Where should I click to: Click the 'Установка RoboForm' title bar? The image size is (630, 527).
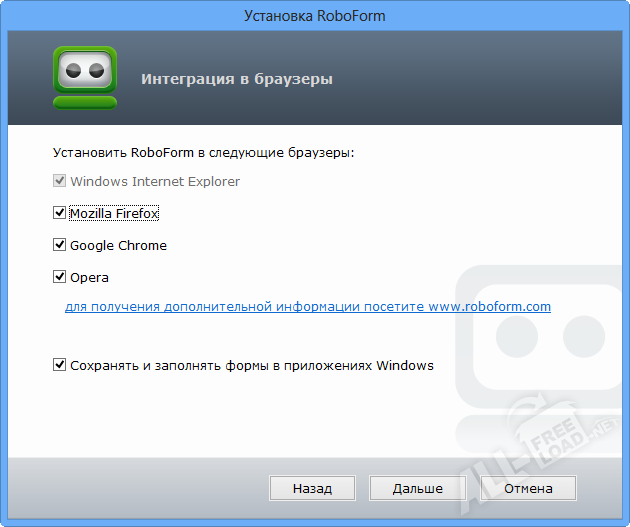pos(314,16)
